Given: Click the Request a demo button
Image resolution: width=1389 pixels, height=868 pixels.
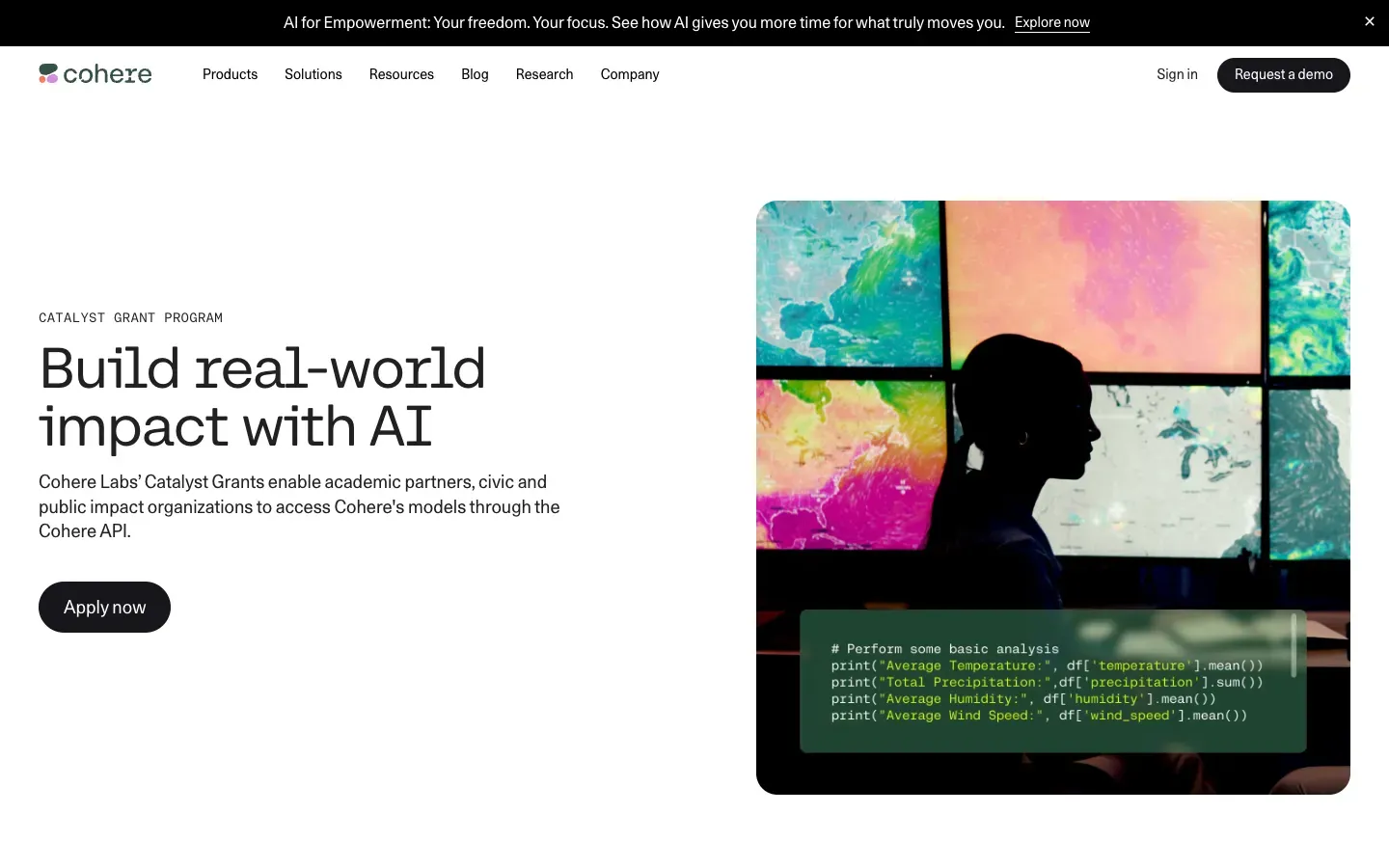Looking at the screenshot, I should (x=1284, y=75).
